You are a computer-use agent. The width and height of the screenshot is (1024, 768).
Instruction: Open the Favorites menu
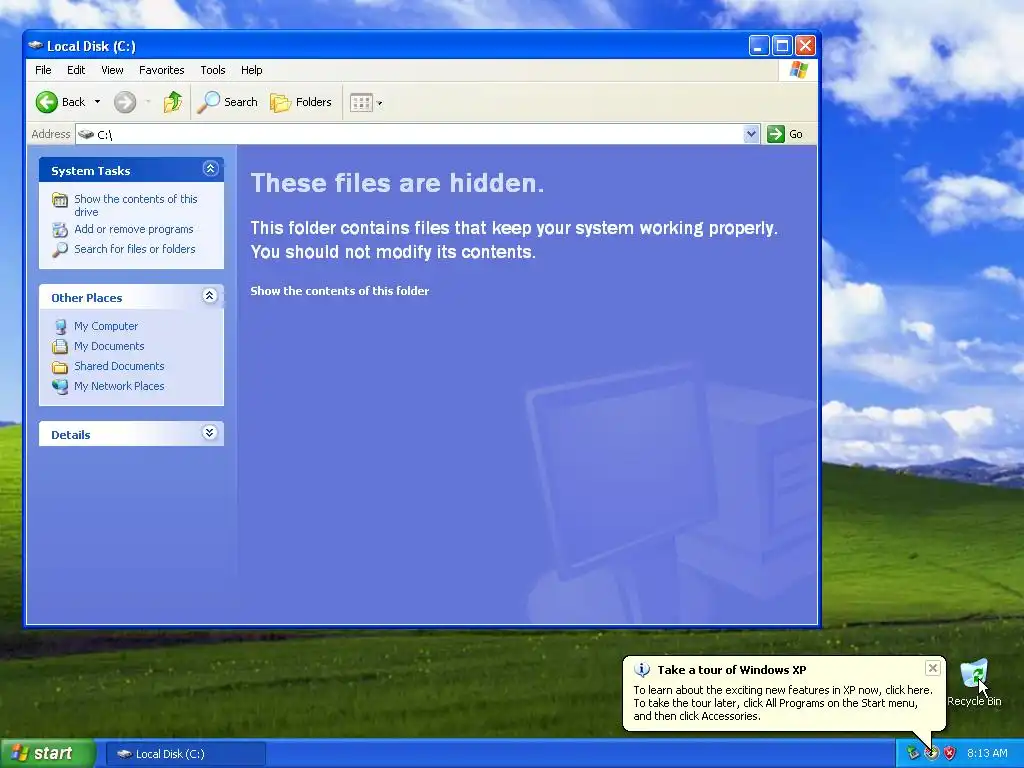click(x=161, y=70)
